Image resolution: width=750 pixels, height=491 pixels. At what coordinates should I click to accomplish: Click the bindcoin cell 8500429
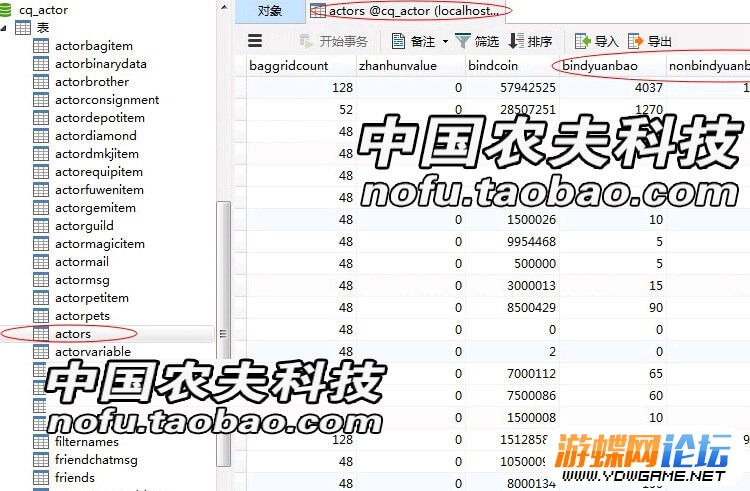pos(512,307)
